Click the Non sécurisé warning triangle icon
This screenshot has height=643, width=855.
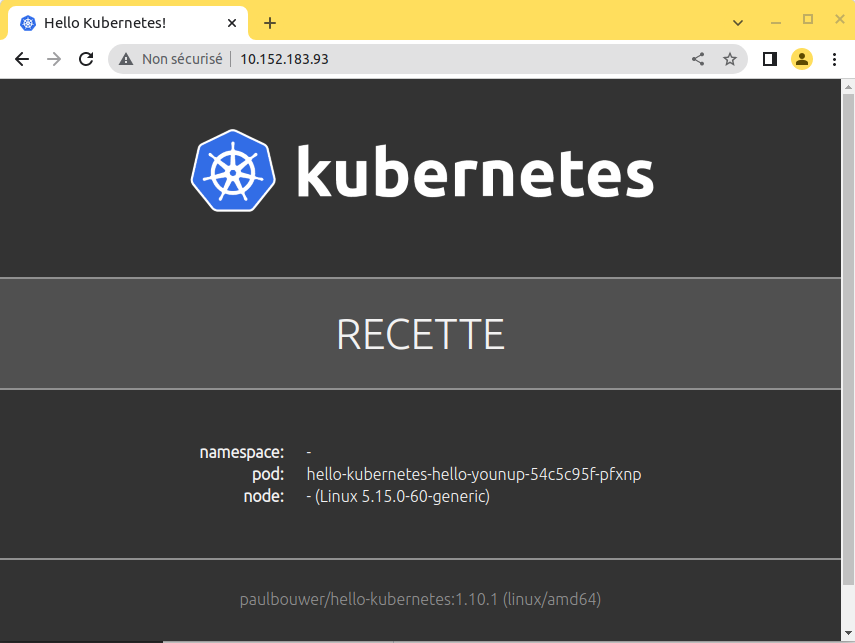(126, 59)
